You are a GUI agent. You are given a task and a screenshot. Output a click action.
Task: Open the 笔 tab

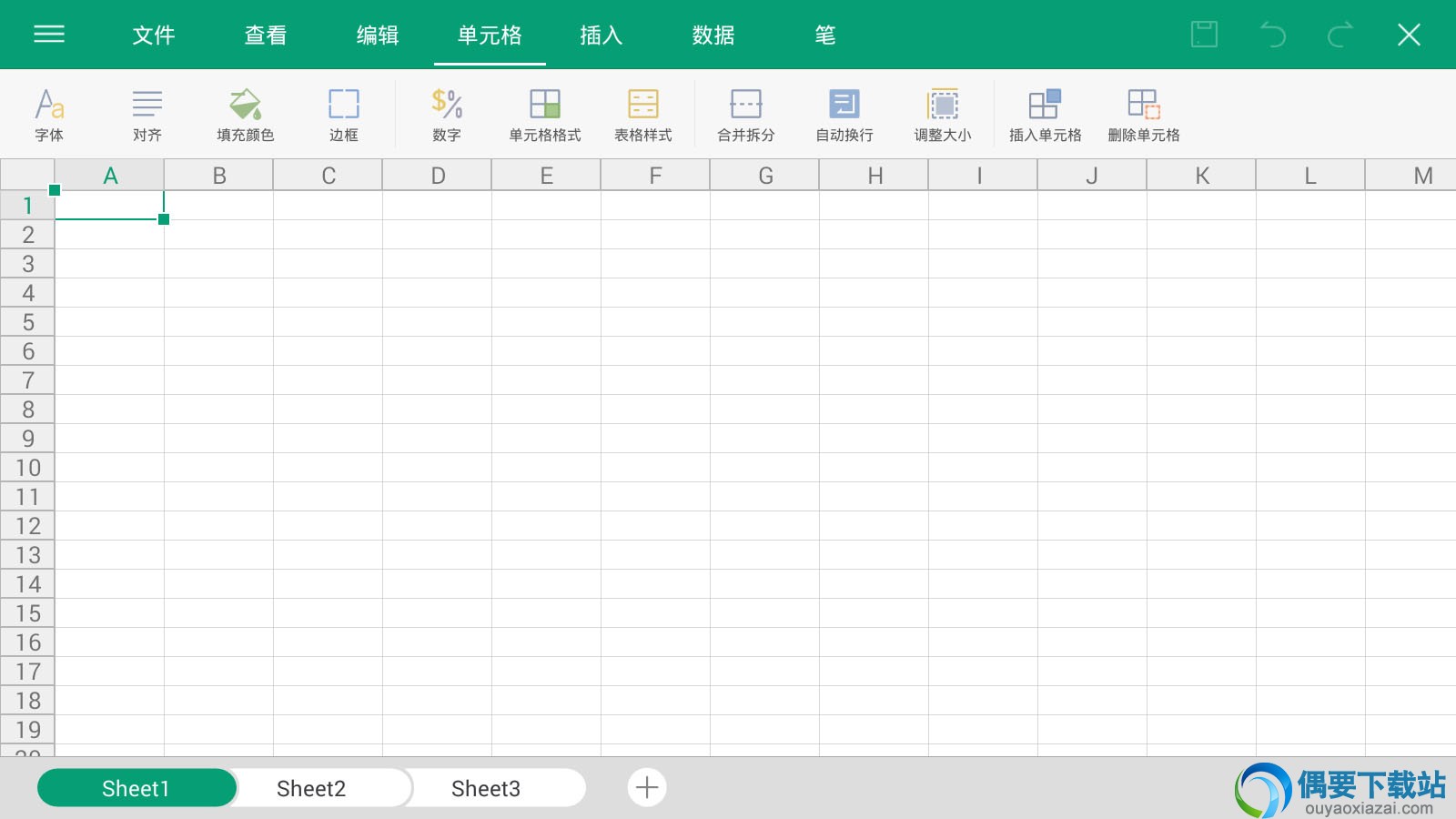tap(825, 35)
